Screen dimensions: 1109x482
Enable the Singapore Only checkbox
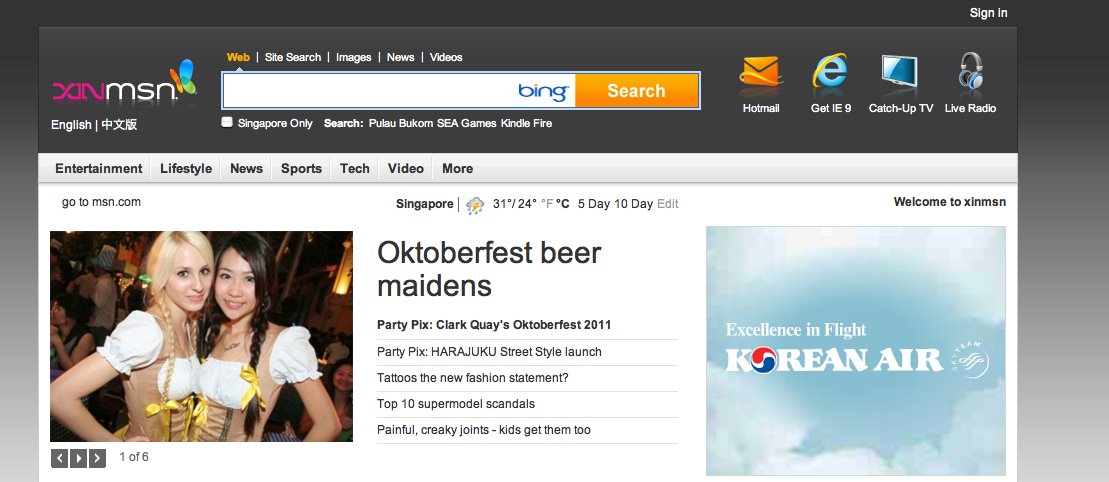226,122
